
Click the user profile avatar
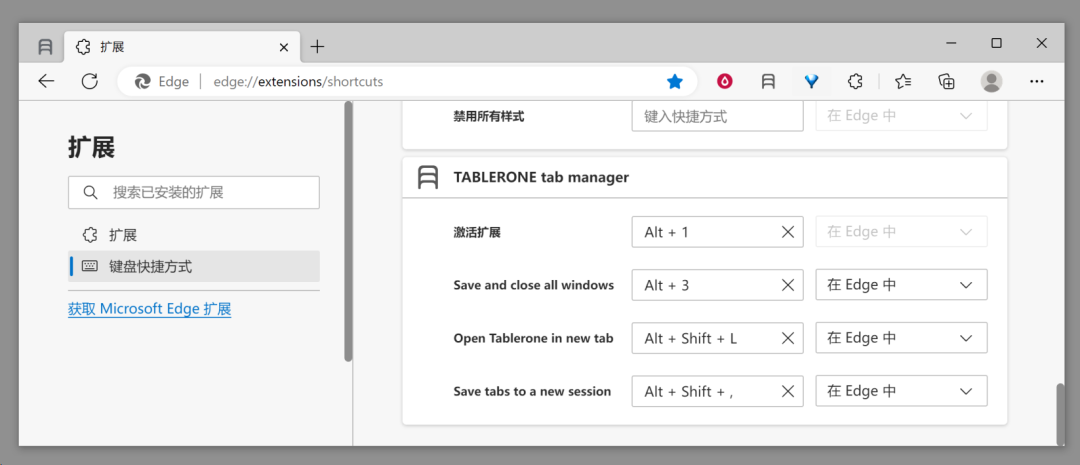pos(991,82)
